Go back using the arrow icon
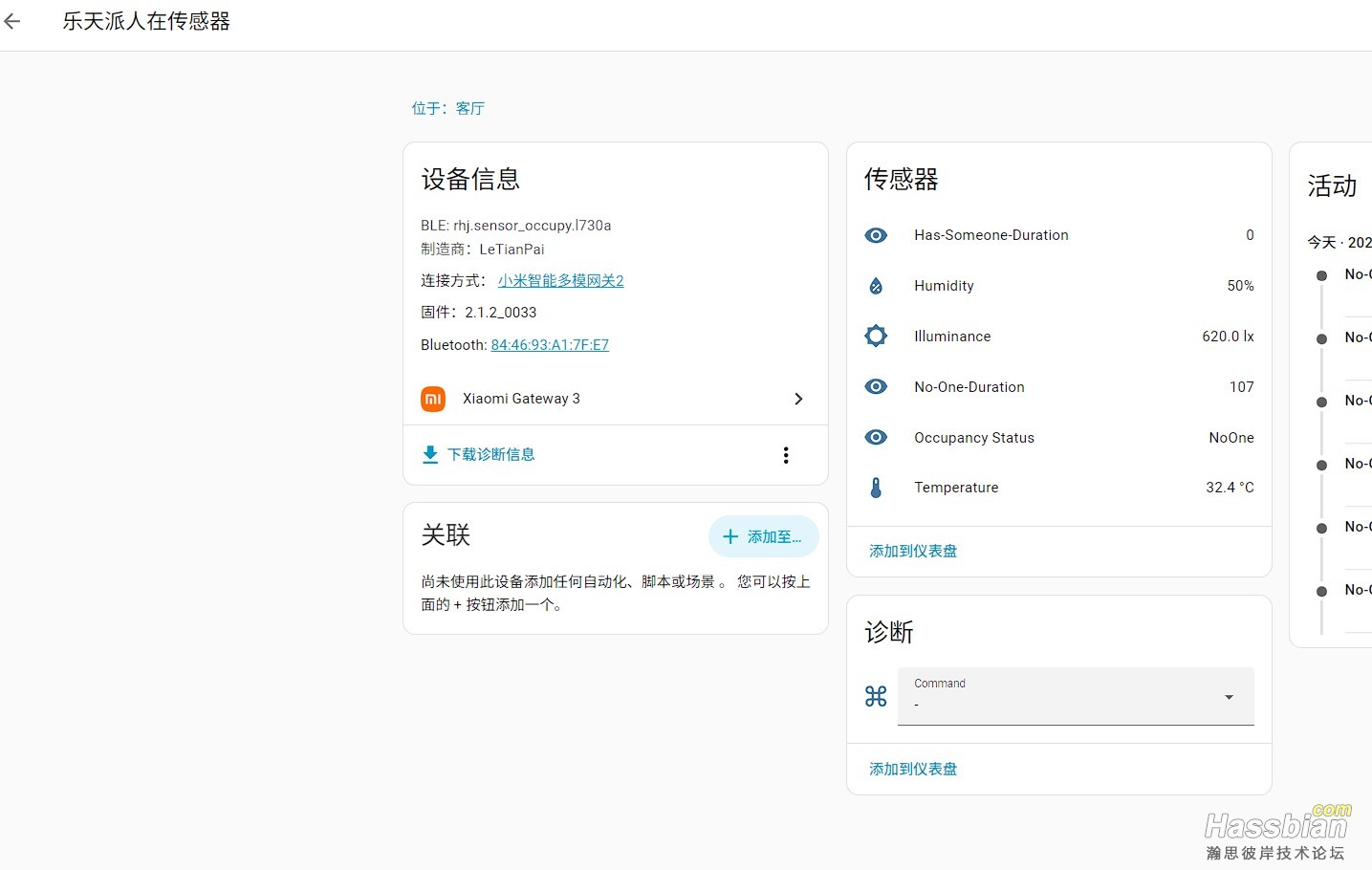1372x870 pixels. click(12, 21)
